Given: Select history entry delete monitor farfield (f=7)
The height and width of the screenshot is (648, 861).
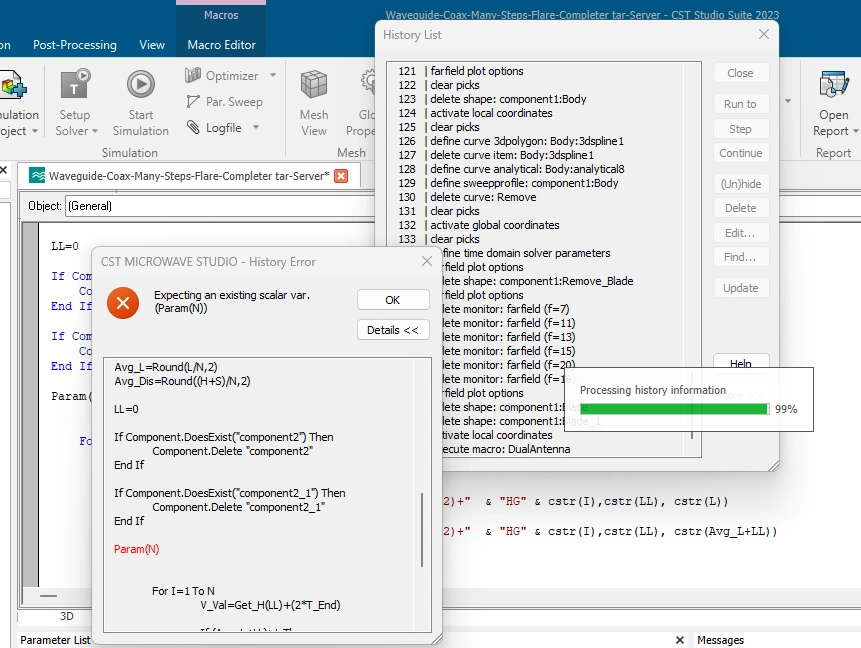Looking at the screenshot, I should (506, 309).
